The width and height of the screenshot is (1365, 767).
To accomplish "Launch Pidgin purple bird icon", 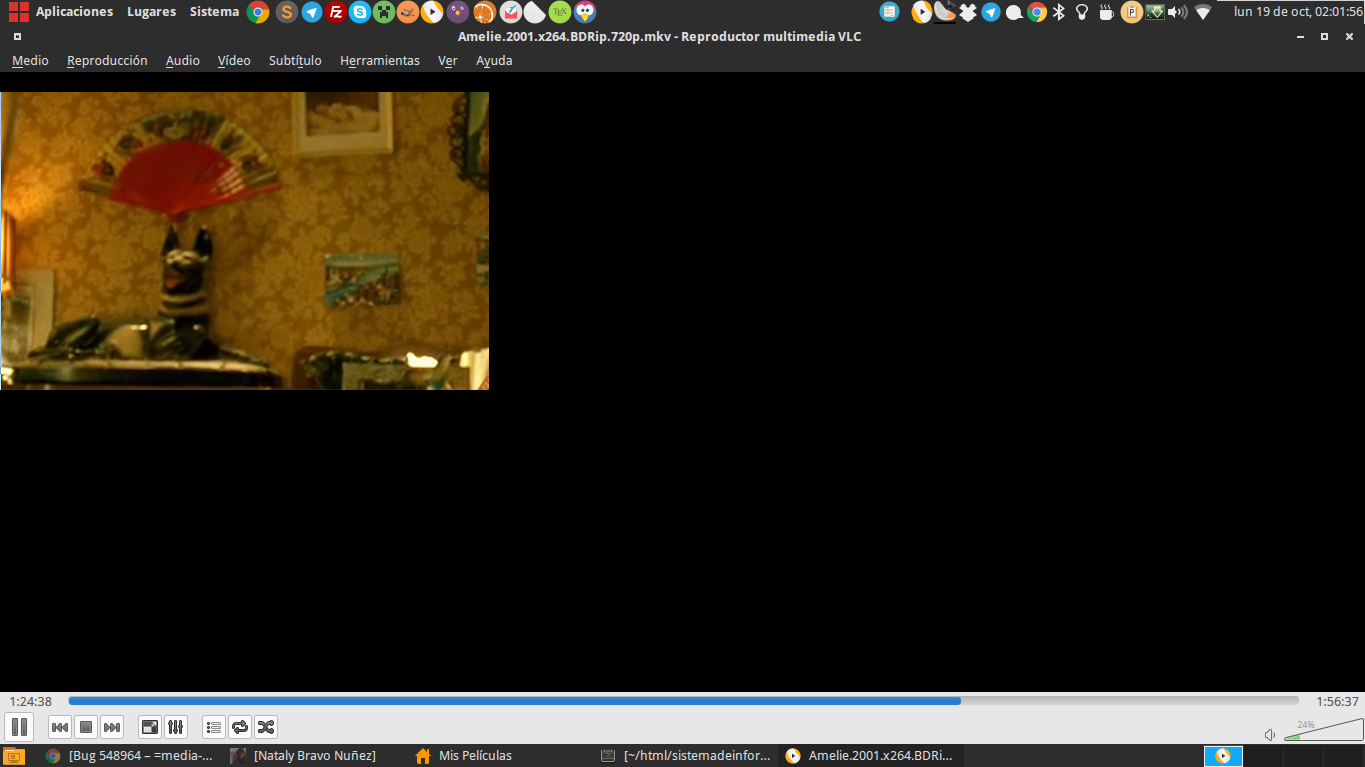I will click(x=457, y=12).
